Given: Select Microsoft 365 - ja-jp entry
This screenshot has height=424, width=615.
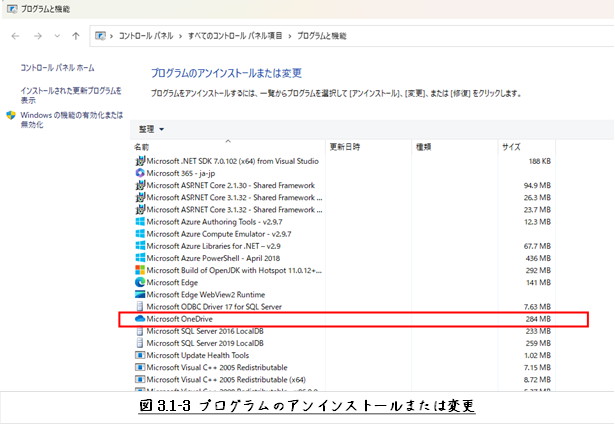Looking at the screenshot, I should pos(181,173).
